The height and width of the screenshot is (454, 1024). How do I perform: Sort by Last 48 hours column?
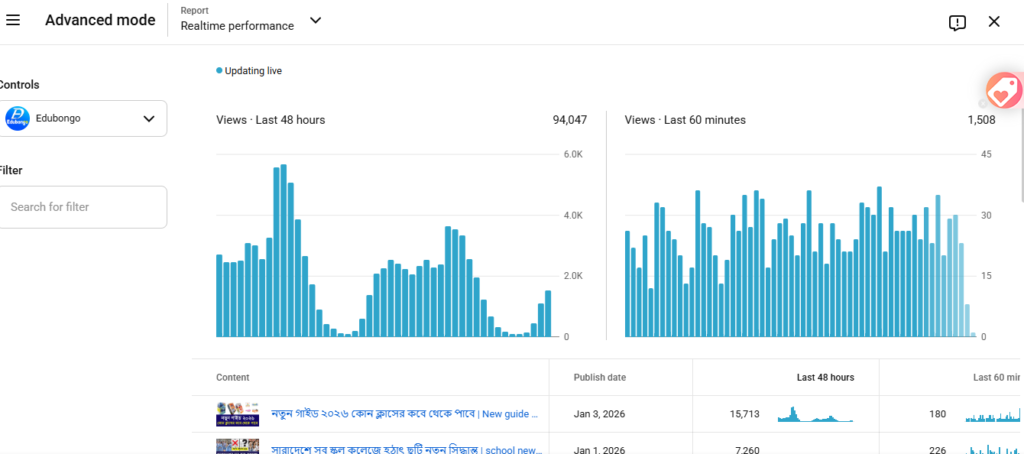(x=825, y=378)
